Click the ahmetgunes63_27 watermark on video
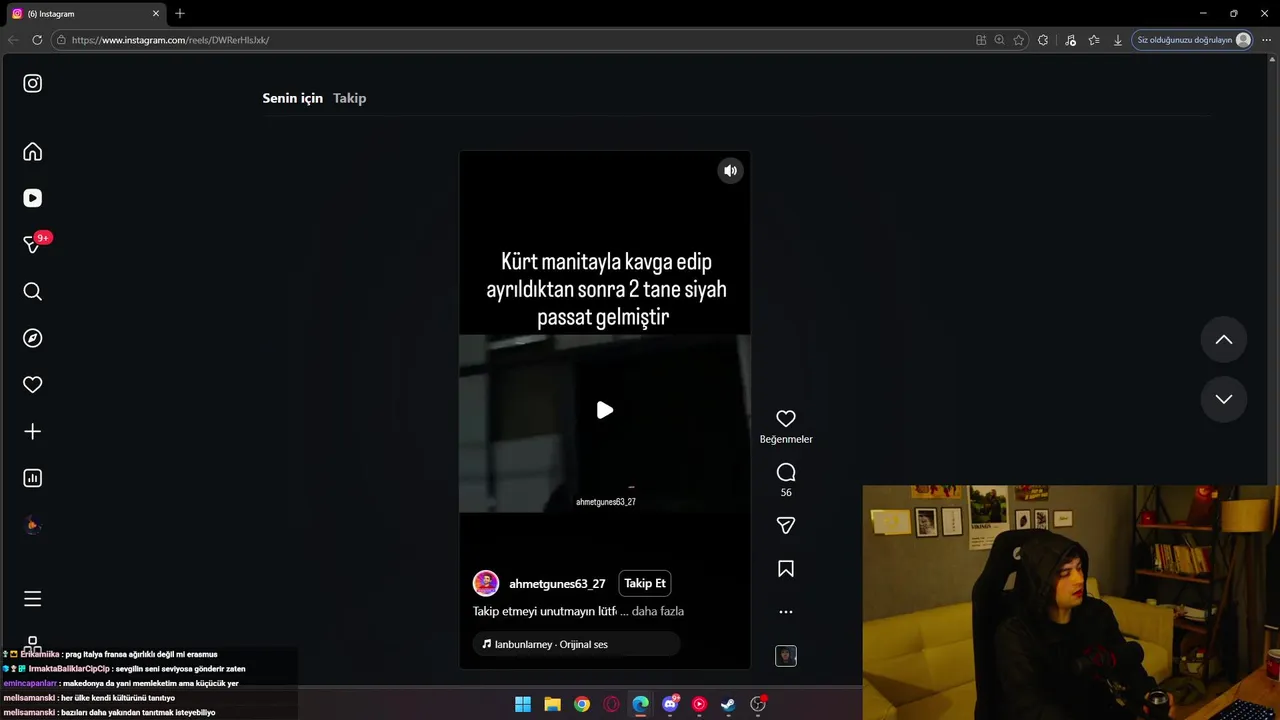The width and height of the screenshot is (1280, 720). pyautogui.click(x=606, y=502)
